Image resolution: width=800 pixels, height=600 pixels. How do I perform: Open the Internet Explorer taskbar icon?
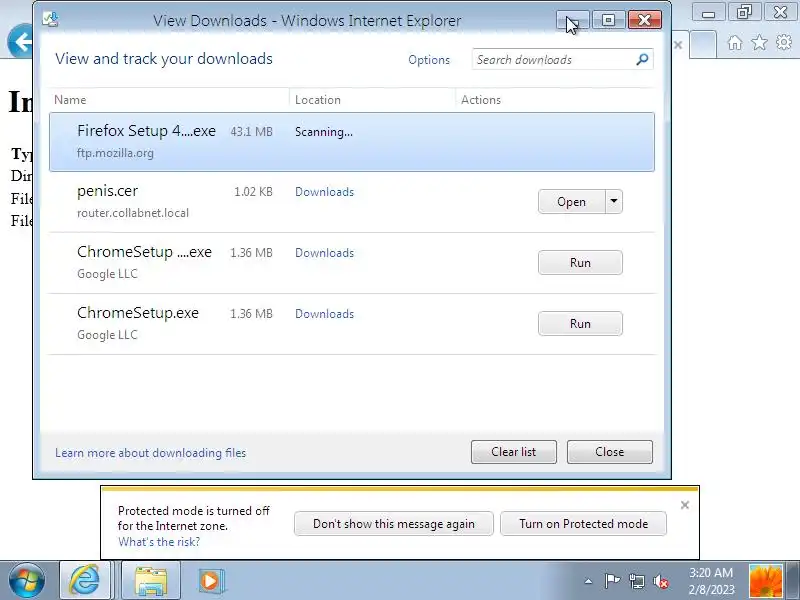[x=85, y=580]
